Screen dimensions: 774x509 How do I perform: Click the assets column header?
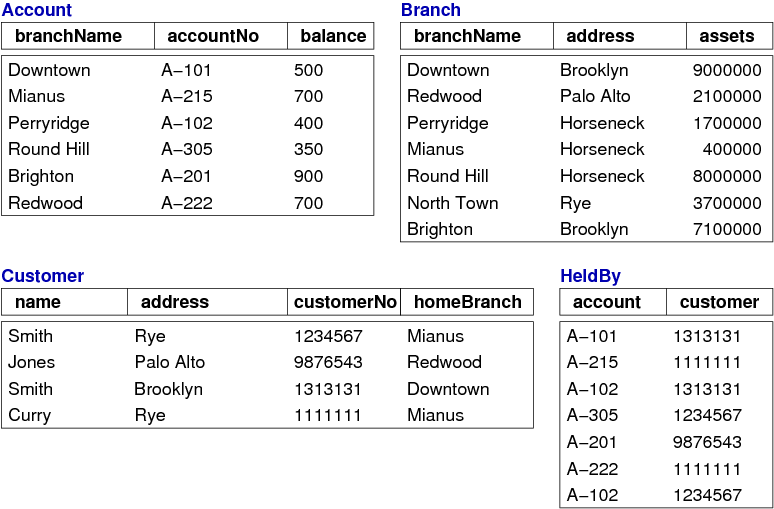coord(727,36)
